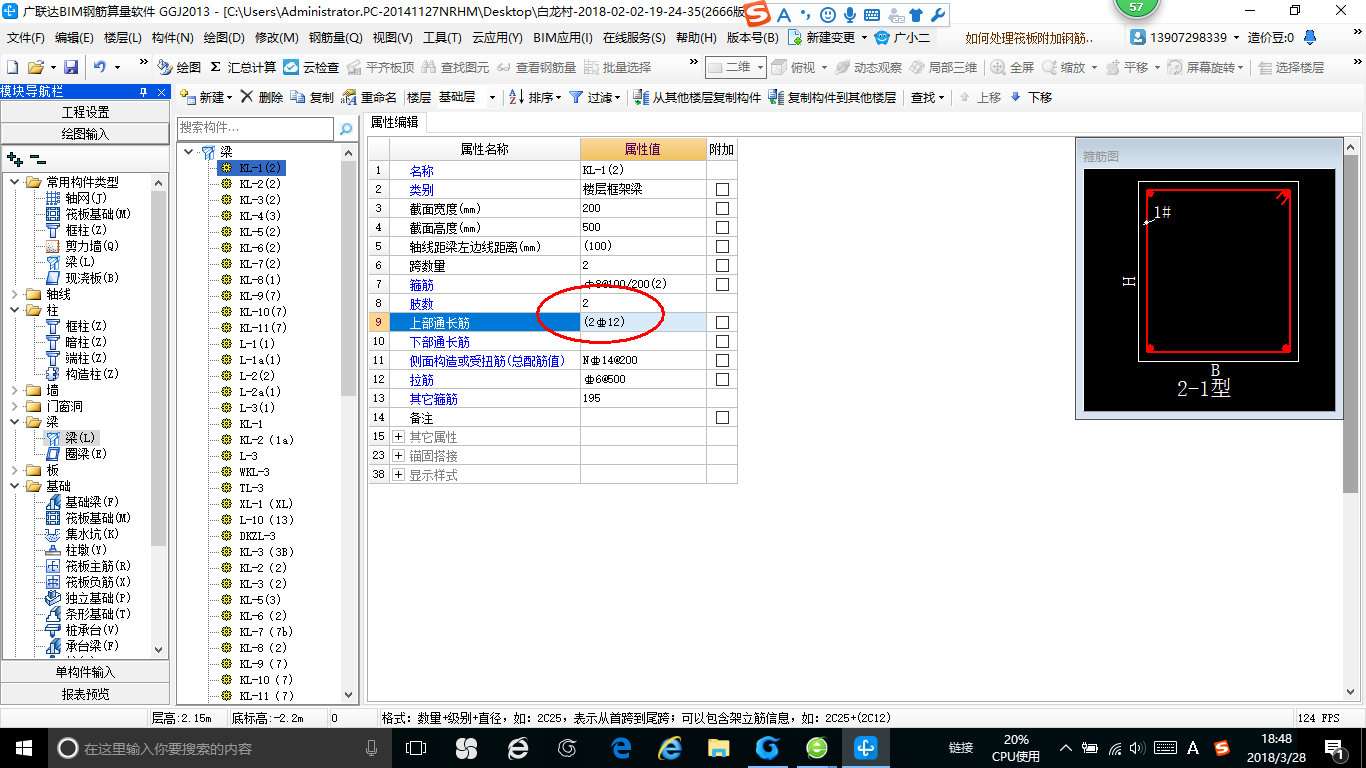Image resolution: width=1366 pixels, height=768 pixels.
Task: Click the collapse-all minus icon in navigation panel
Action: tap(37, 158)
